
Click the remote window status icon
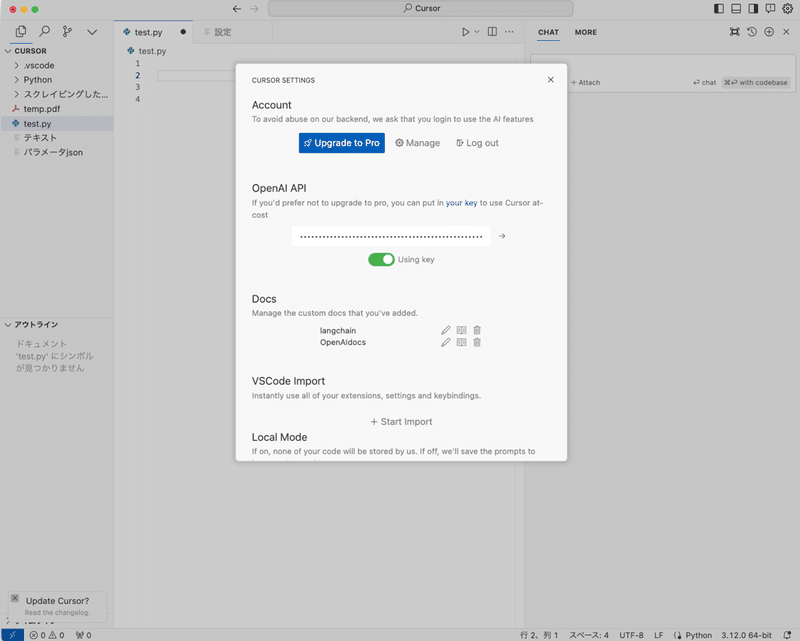pos(12,635)
